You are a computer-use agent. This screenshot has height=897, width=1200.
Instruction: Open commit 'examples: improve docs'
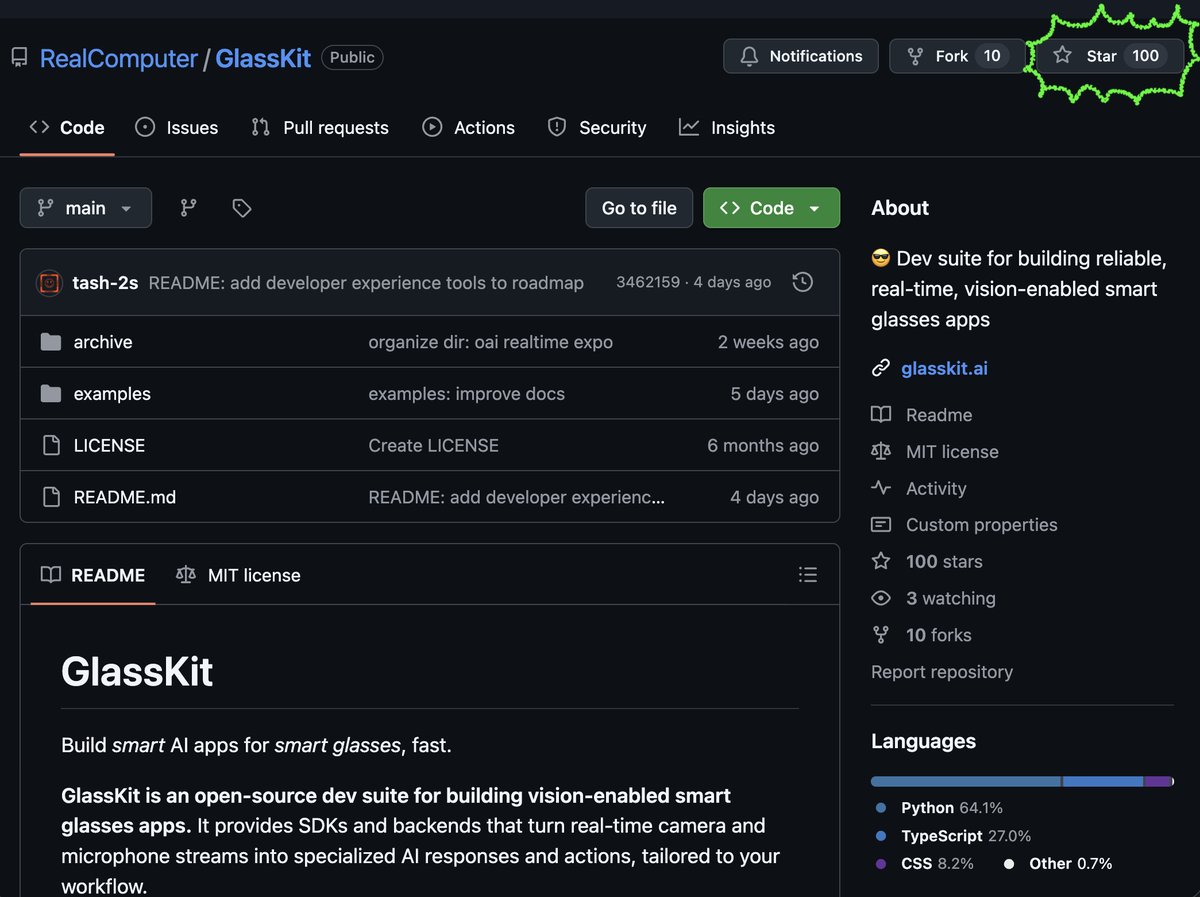(466, 394)
